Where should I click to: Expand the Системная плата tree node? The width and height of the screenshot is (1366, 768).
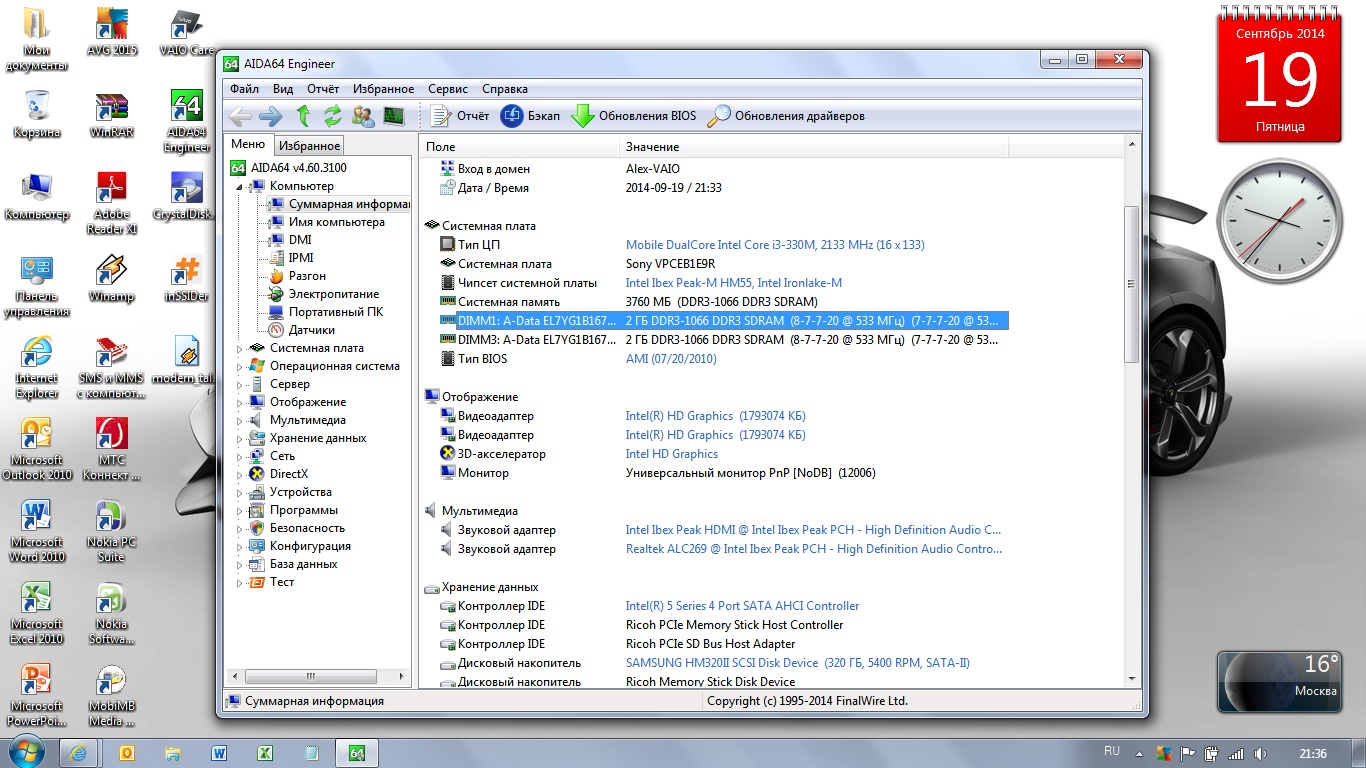tap(240, 349)
